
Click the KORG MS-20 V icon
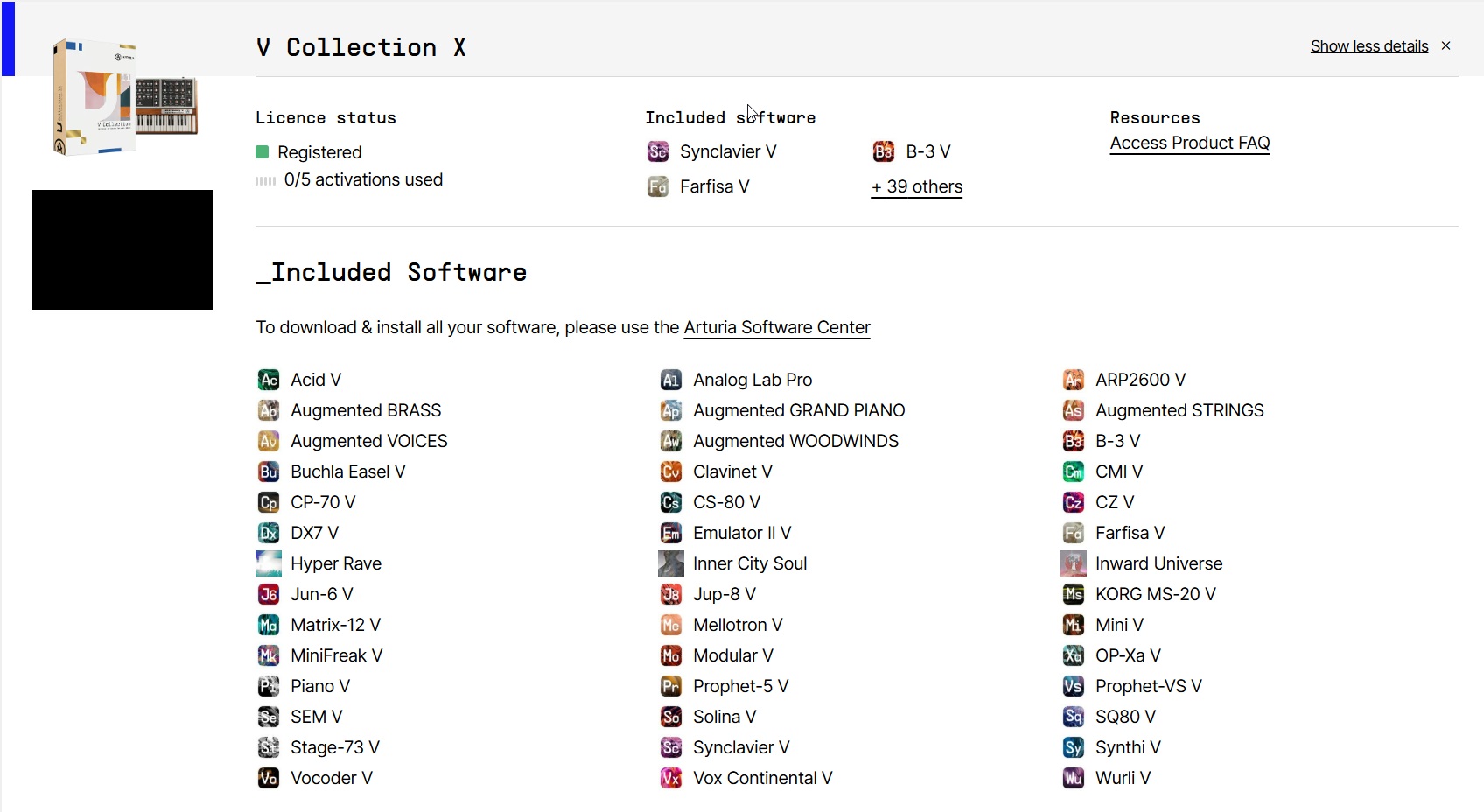coord(1074,594)
